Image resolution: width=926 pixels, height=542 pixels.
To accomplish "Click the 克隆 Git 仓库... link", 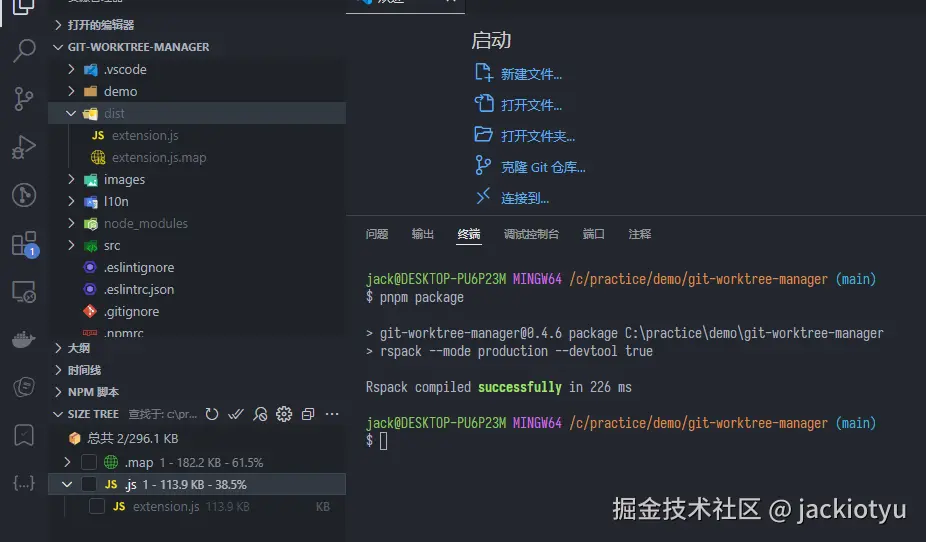I will pos(543,167).
